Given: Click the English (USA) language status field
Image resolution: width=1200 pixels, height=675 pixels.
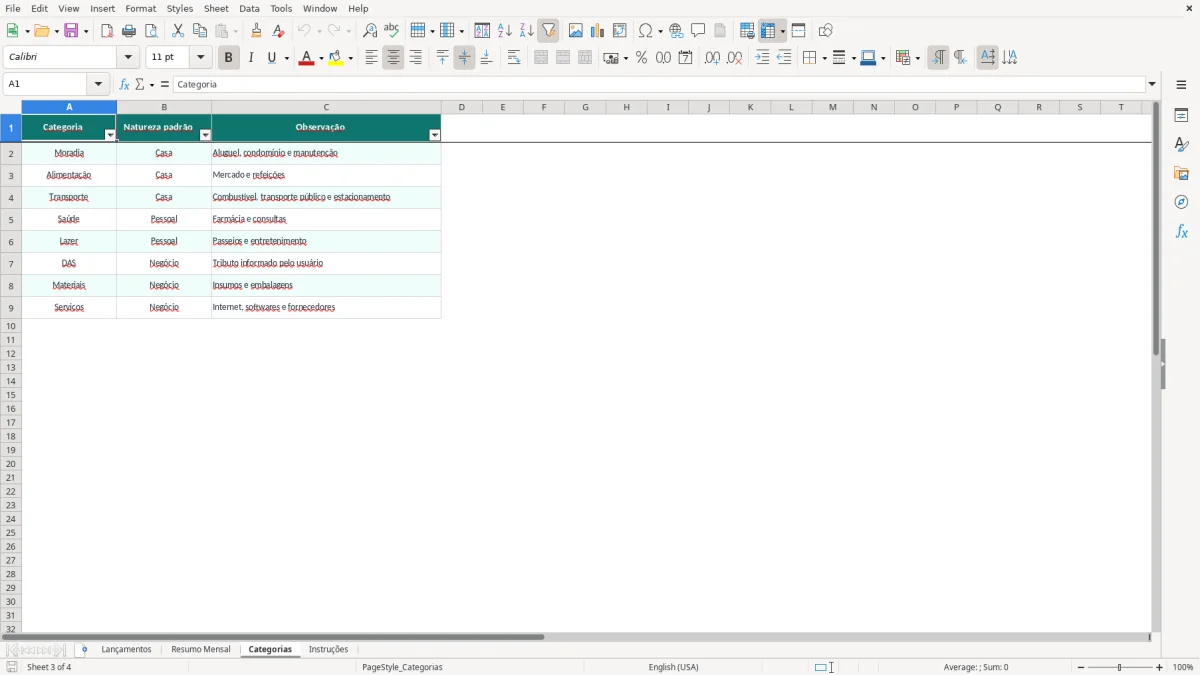Looking at the screenshot, I should [x=673, y=667].
